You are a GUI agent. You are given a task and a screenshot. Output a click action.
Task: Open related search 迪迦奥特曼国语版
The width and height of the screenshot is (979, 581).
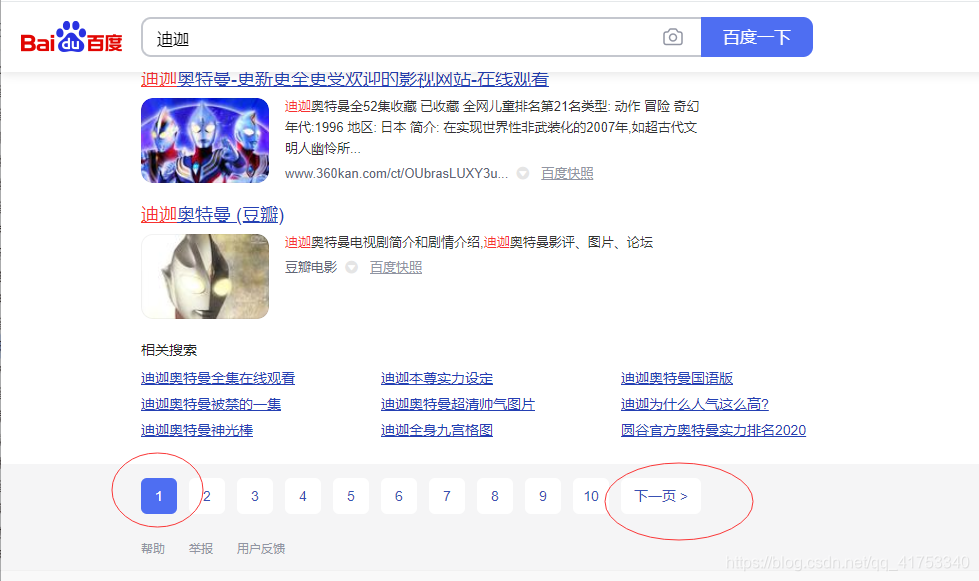677,378
